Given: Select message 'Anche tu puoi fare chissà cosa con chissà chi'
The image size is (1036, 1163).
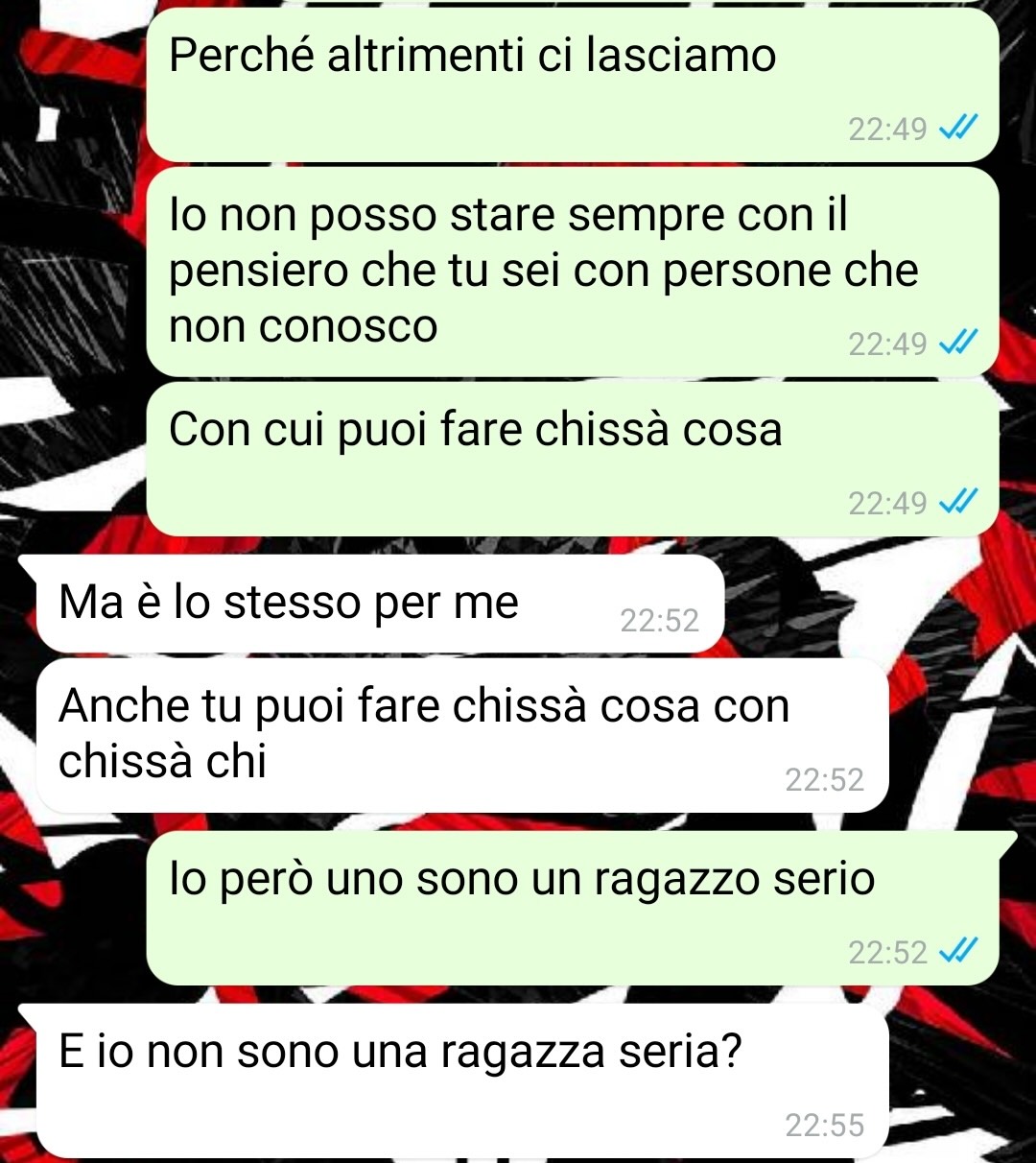Looking at the screenshot, I should click(x=423, y=734).
